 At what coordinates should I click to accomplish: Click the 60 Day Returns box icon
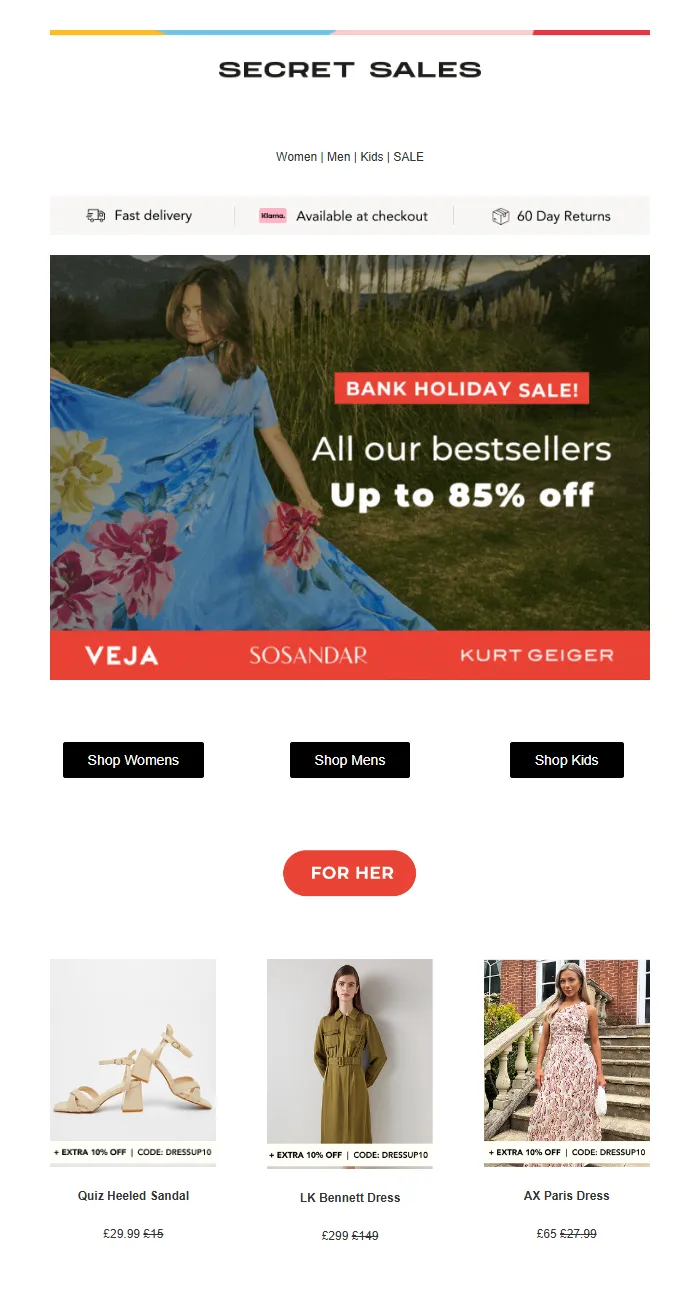click(501, 216)
